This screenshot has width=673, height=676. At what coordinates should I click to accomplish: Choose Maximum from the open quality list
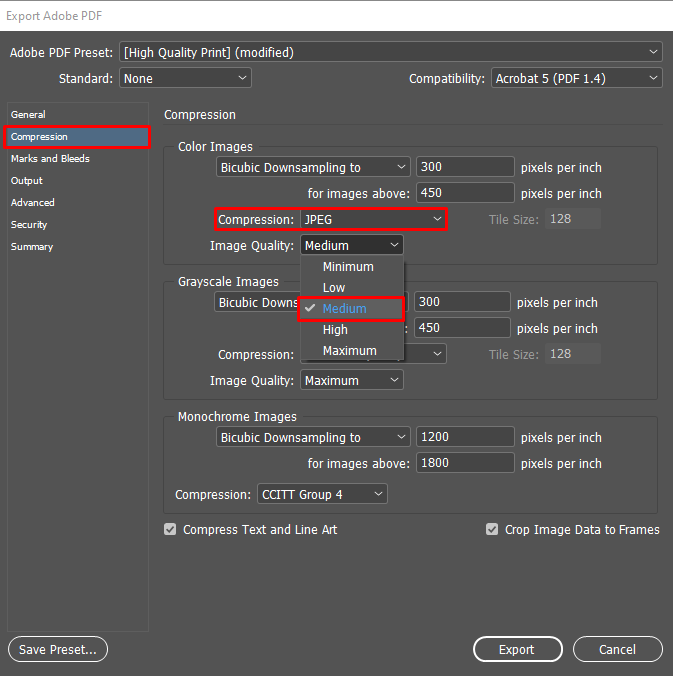tap(352, 351)
